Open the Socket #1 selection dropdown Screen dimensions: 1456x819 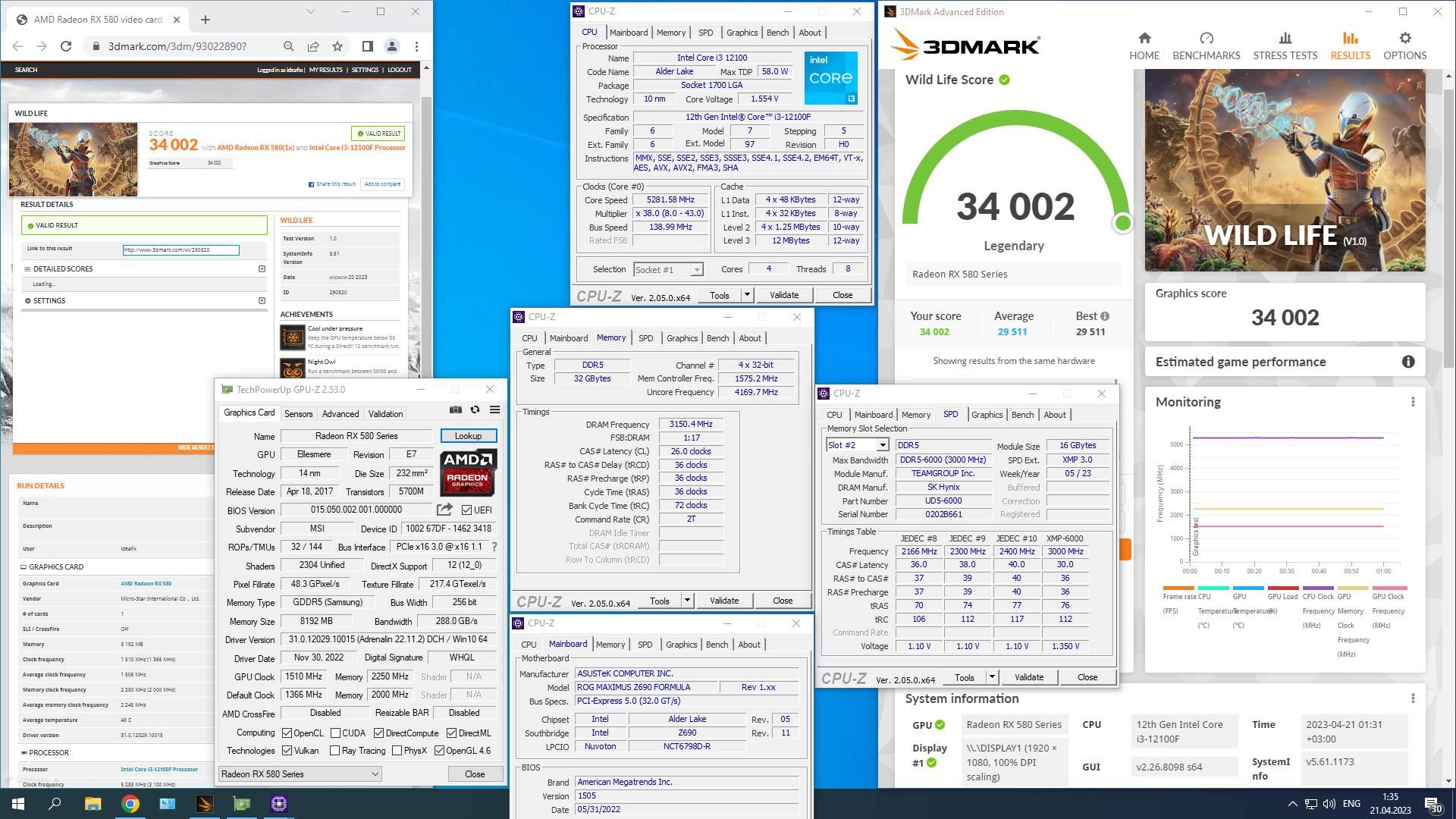pos(668,270)
